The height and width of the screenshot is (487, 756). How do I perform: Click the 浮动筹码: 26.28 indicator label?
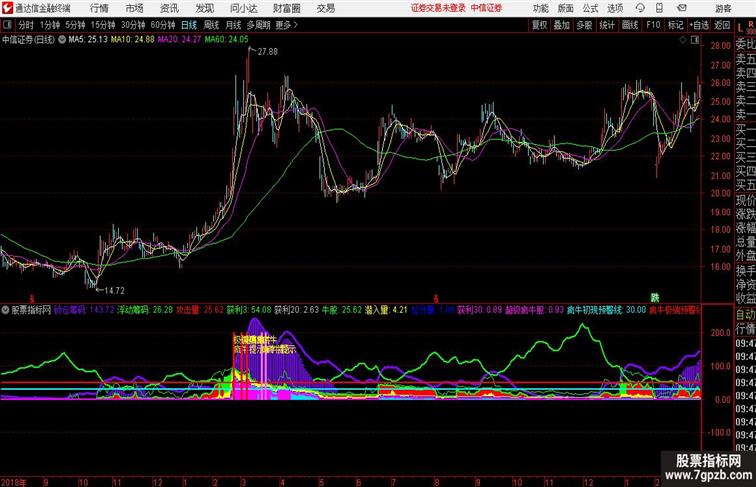tap(145, 310)
